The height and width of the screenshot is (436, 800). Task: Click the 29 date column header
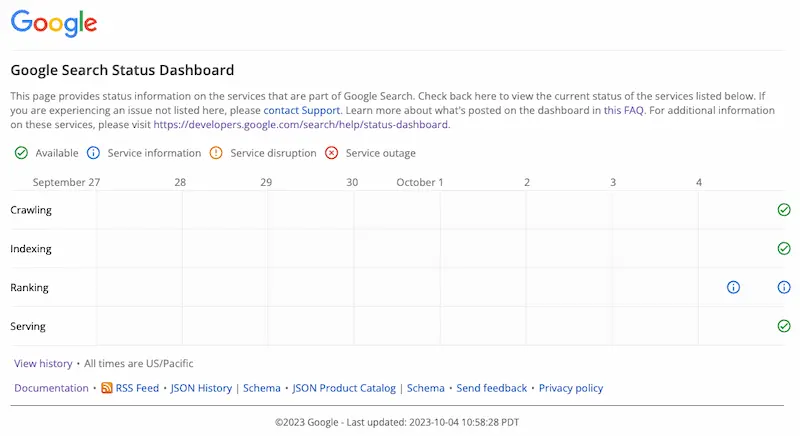(x=266, y=182)
